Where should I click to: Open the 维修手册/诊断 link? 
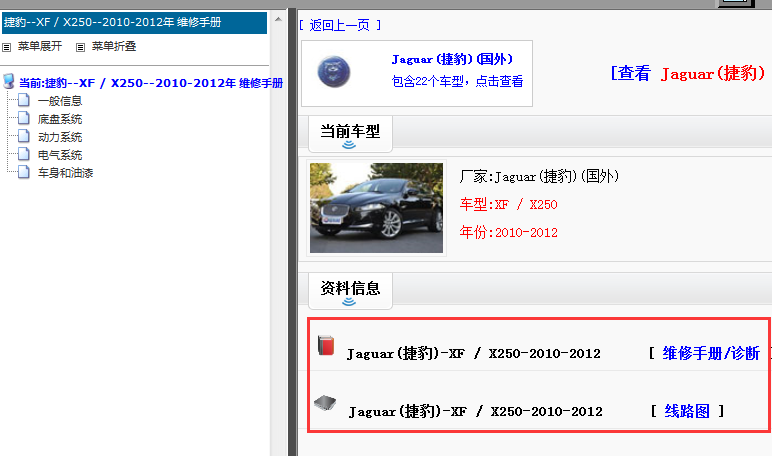[x=711, y=353]
